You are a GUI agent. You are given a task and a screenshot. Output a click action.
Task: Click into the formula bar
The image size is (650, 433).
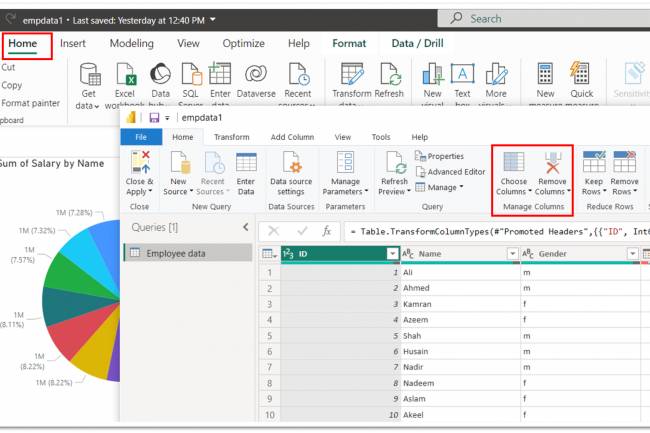point(497,232)
